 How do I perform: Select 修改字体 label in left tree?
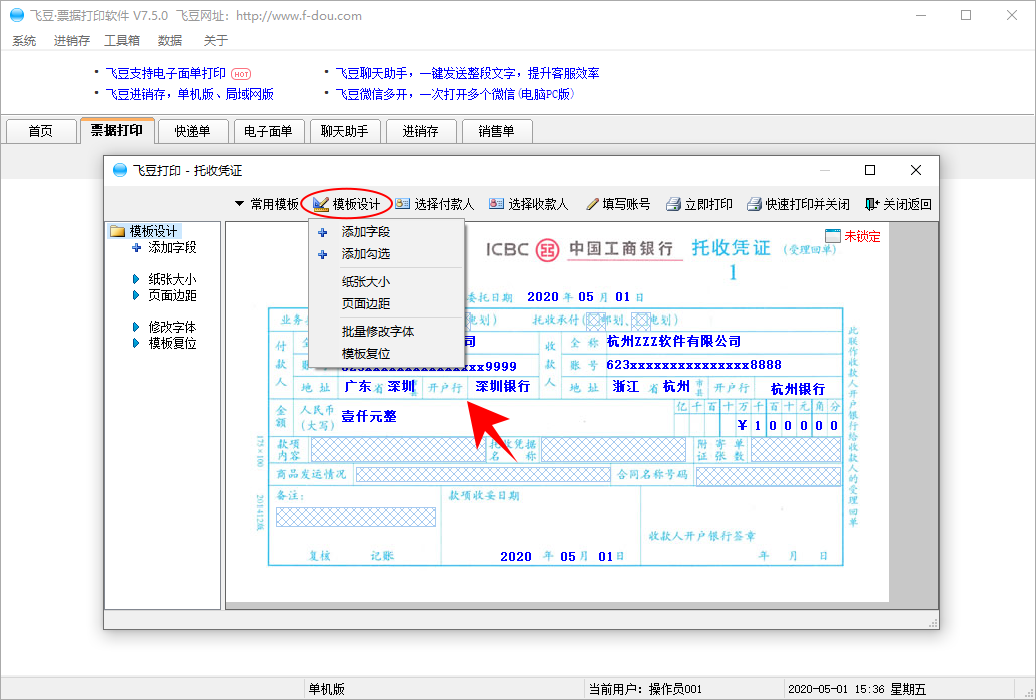172,327
